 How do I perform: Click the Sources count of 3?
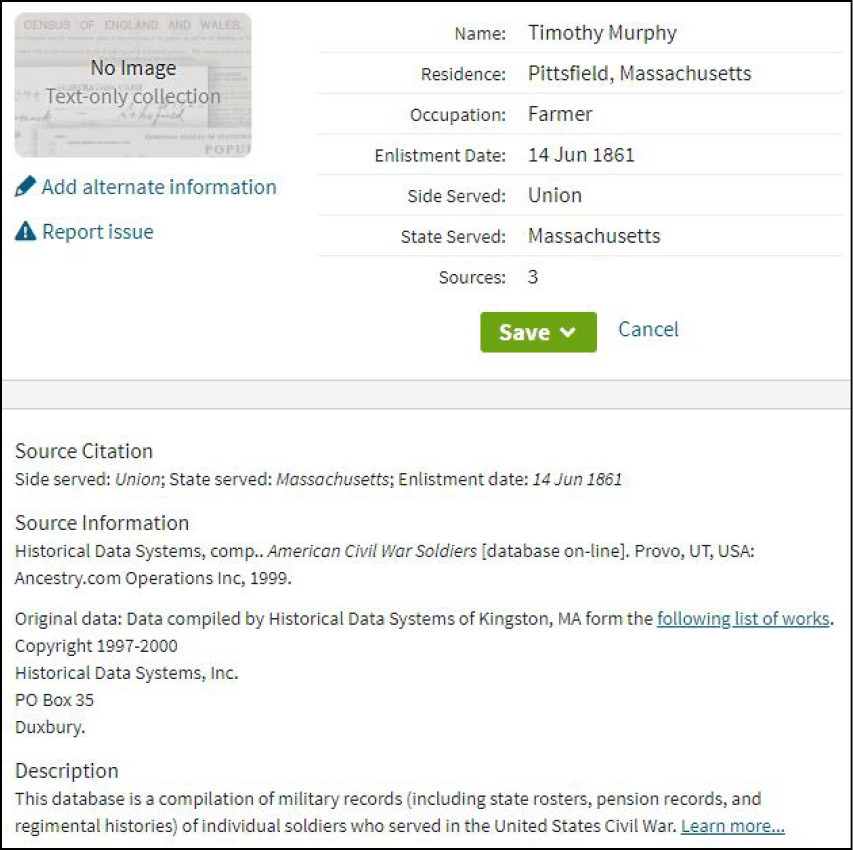coord(533,277)
